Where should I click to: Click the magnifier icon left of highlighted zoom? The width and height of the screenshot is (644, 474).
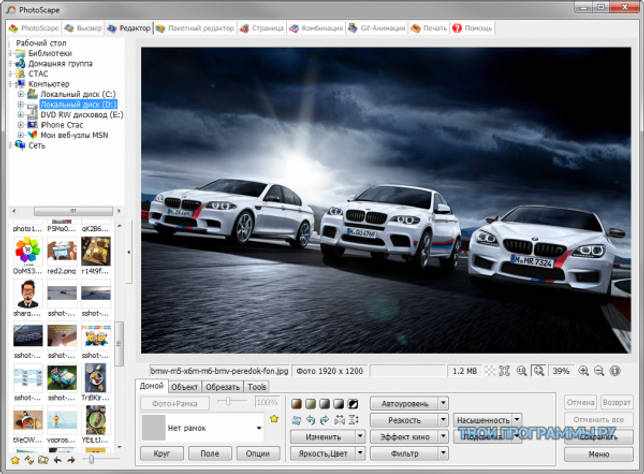tap(522, 371)
